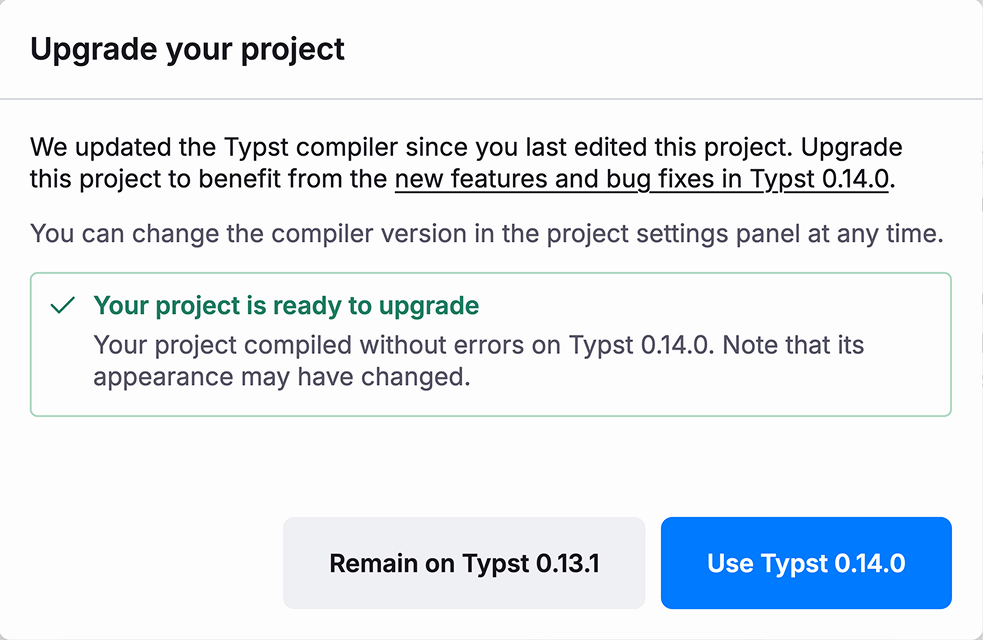This screenshot has width=983, height=640.
Task: Click the "appearance may have changed" text line
Action: [281, 378]
